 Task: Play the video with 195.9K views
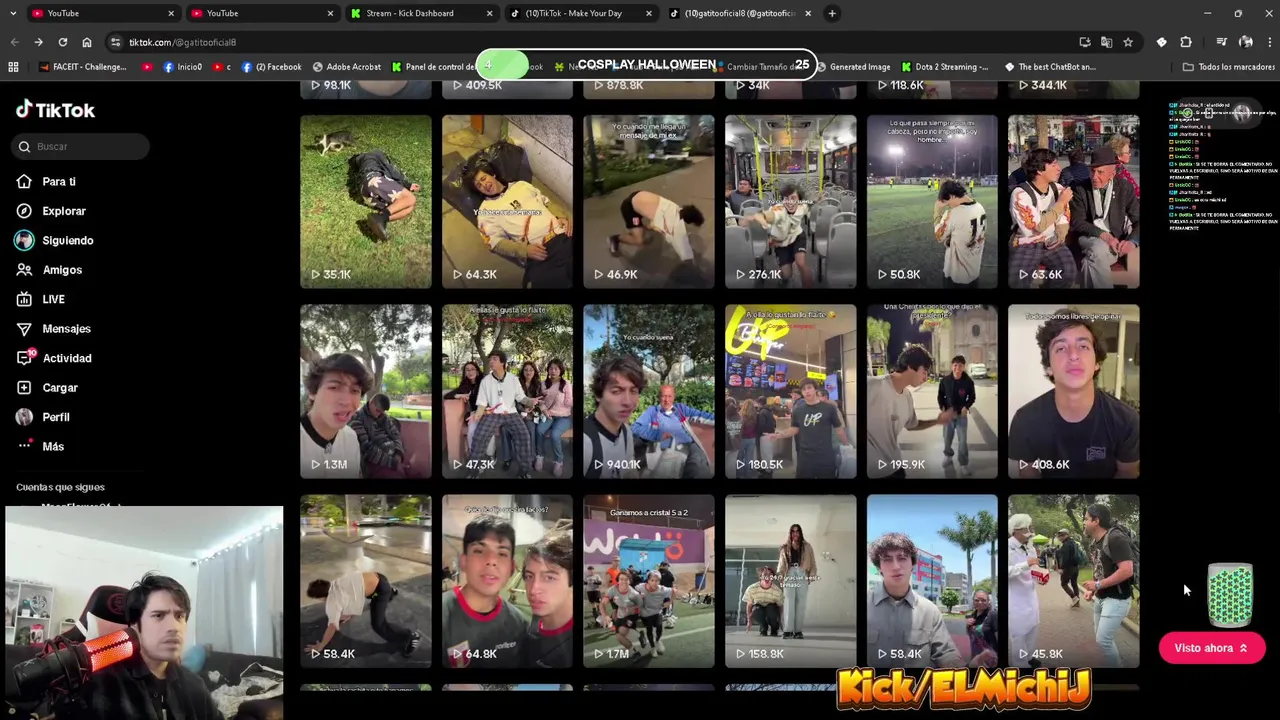pyautogui.click(x=932, y=392)
